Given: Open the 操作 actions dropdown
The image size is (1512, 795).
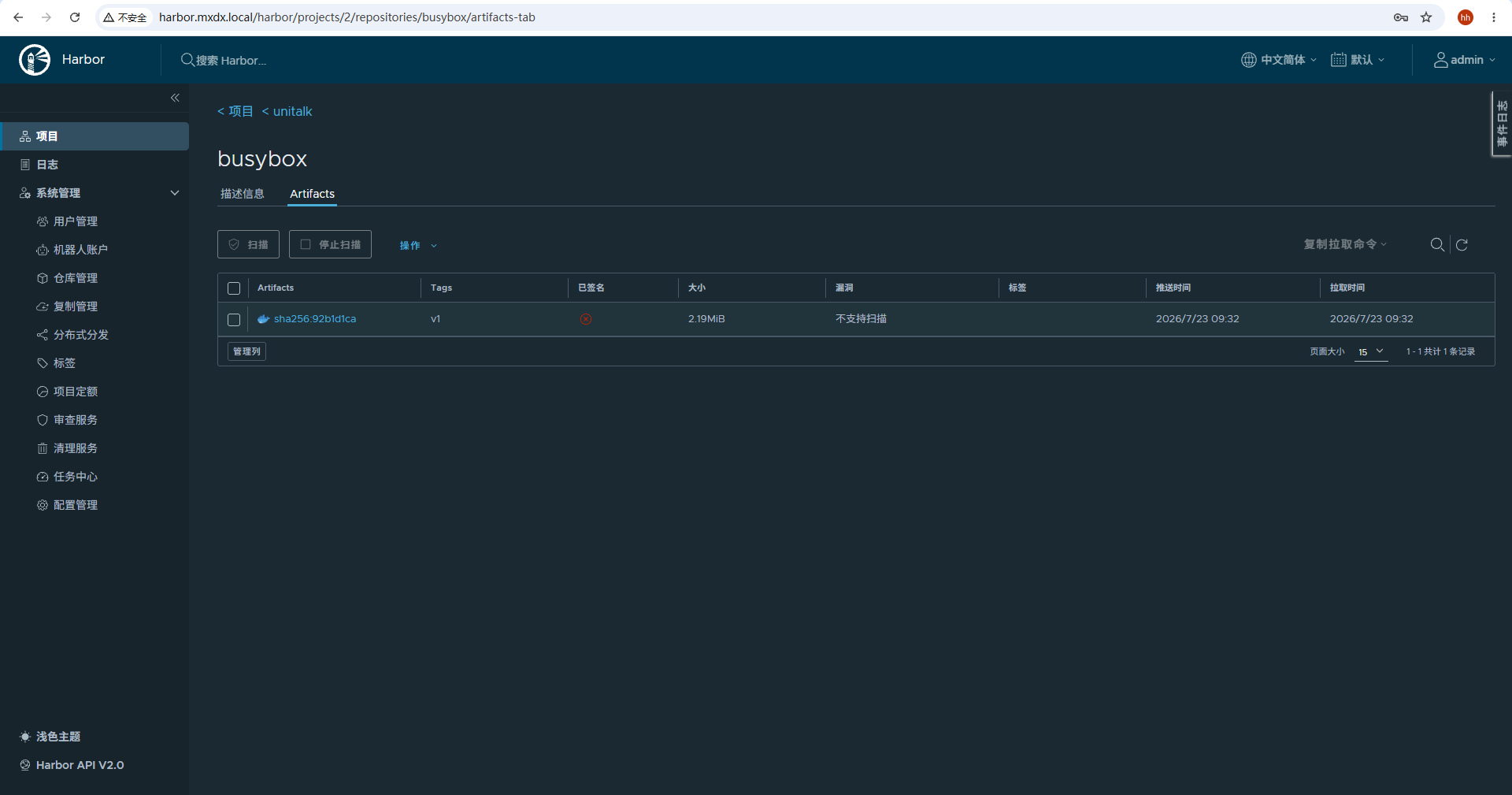Looking at the screenshot, I should click(418, 245).
